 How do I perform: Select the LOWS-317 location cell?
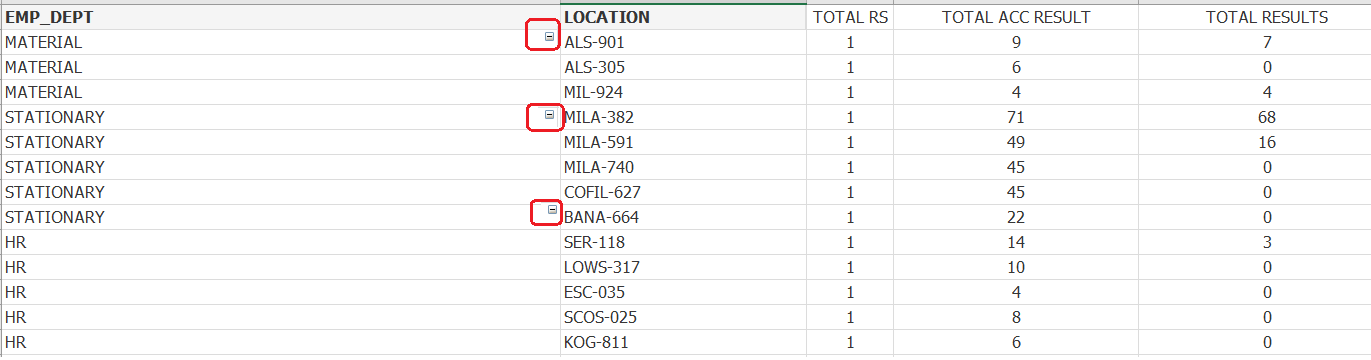683,267
